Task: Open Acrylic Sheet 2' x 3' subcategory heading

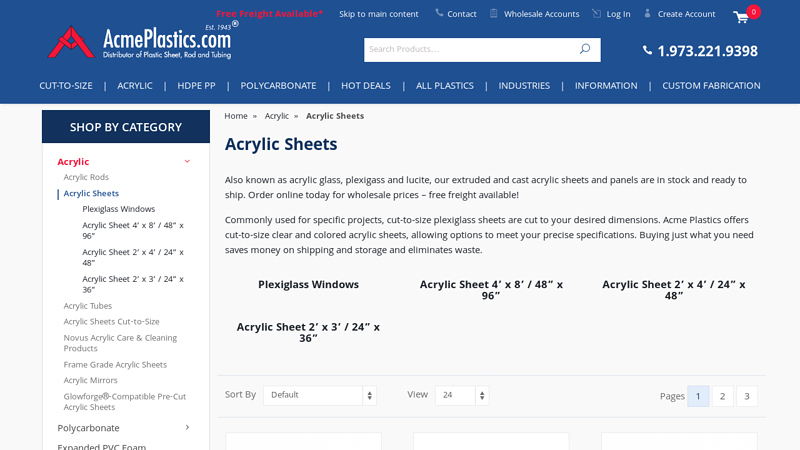Action: 308,332
